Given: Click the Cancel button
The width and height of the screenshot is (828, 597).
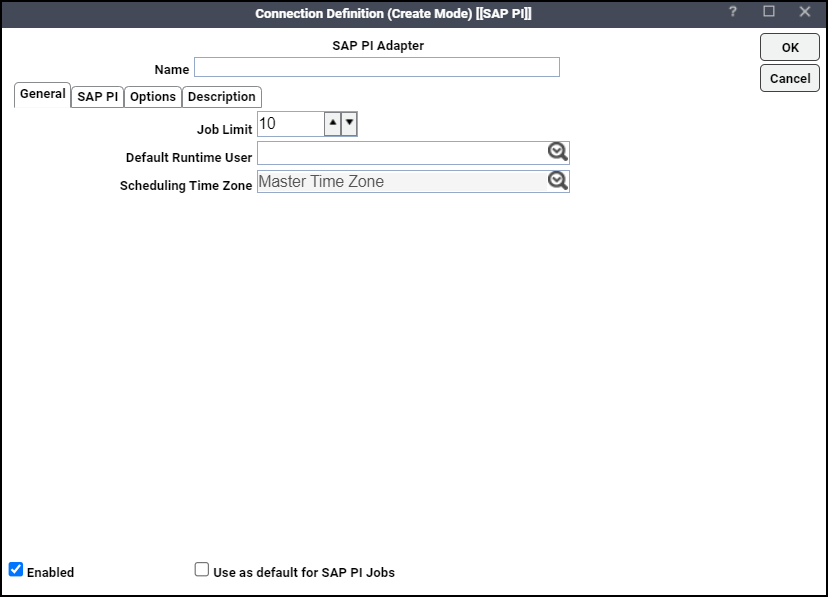Looking at the screenshot, I should (790, 78).
